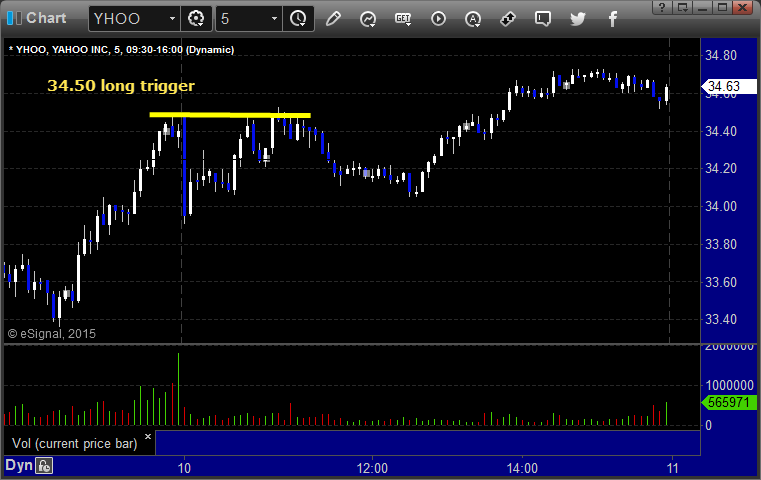Toggle the lock icon next to Dyn

44,466
